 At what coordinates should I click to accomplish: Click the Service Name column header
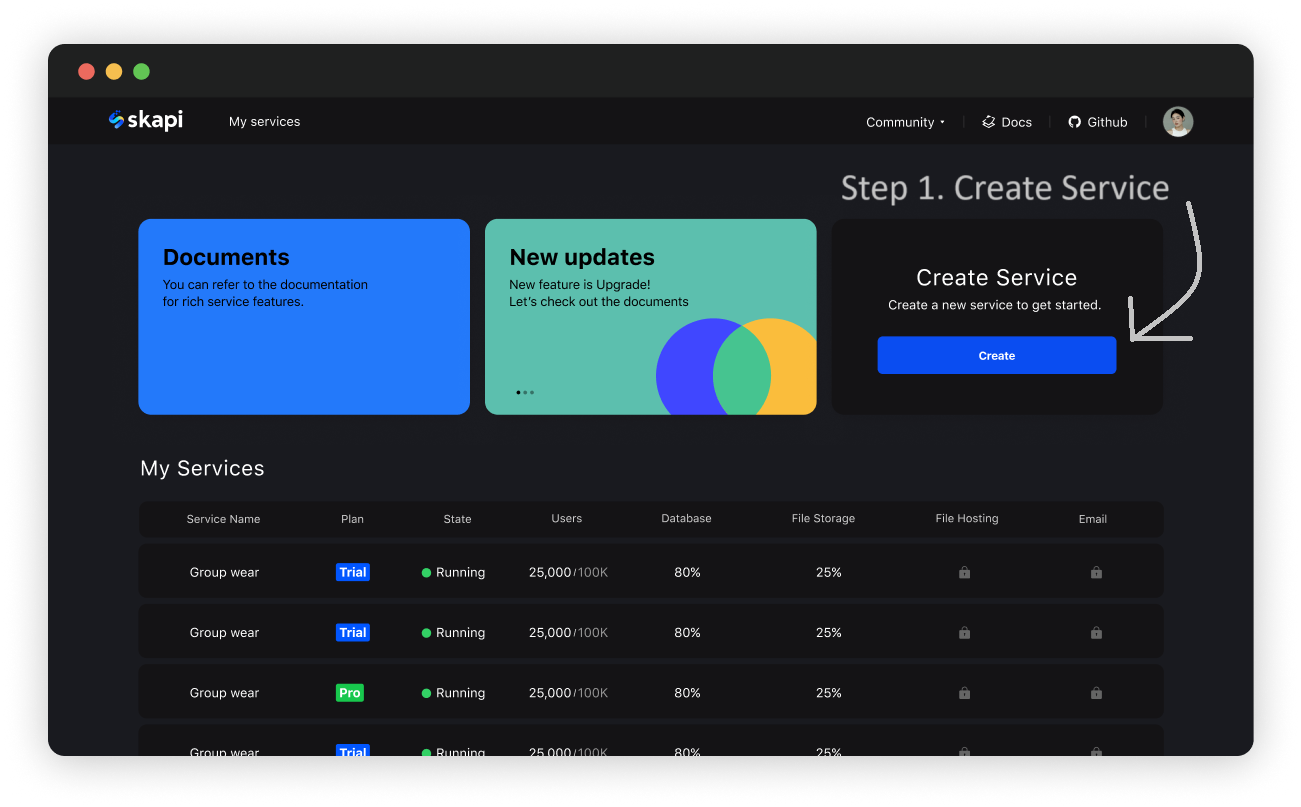(x=223, y=519)
